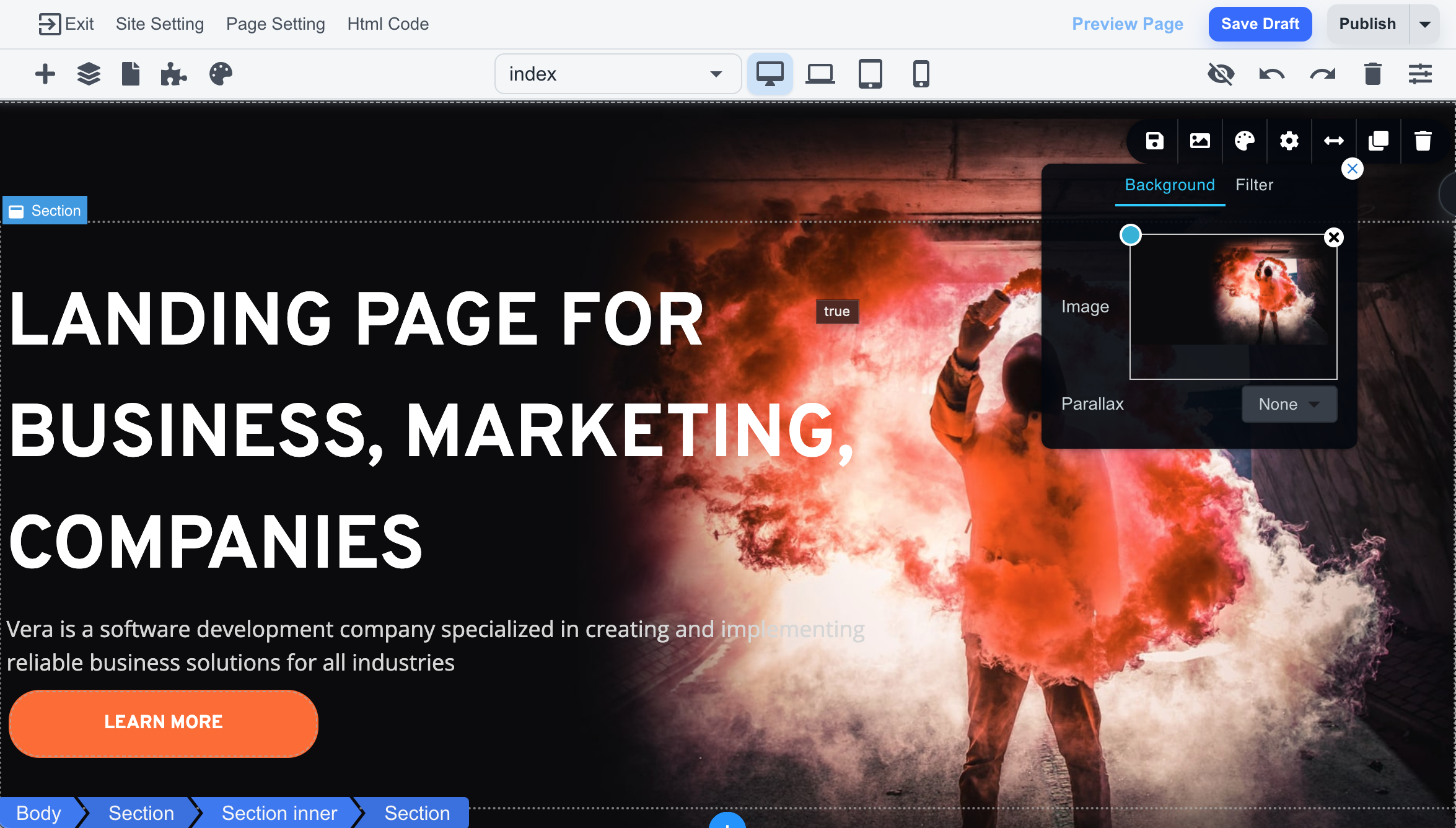Click the Save Draft button

(1260, 24)
